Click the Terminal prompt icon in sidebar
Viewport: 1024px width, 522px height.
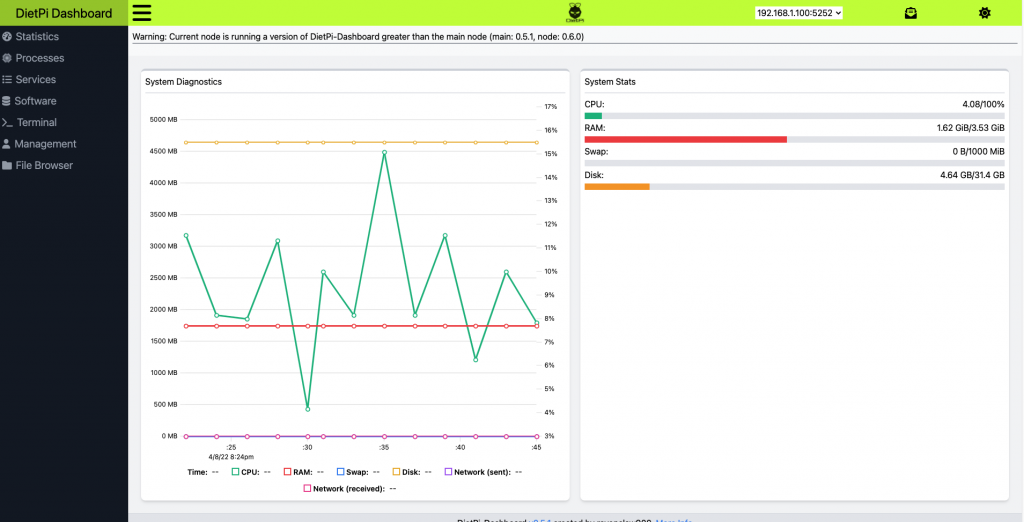7,123
